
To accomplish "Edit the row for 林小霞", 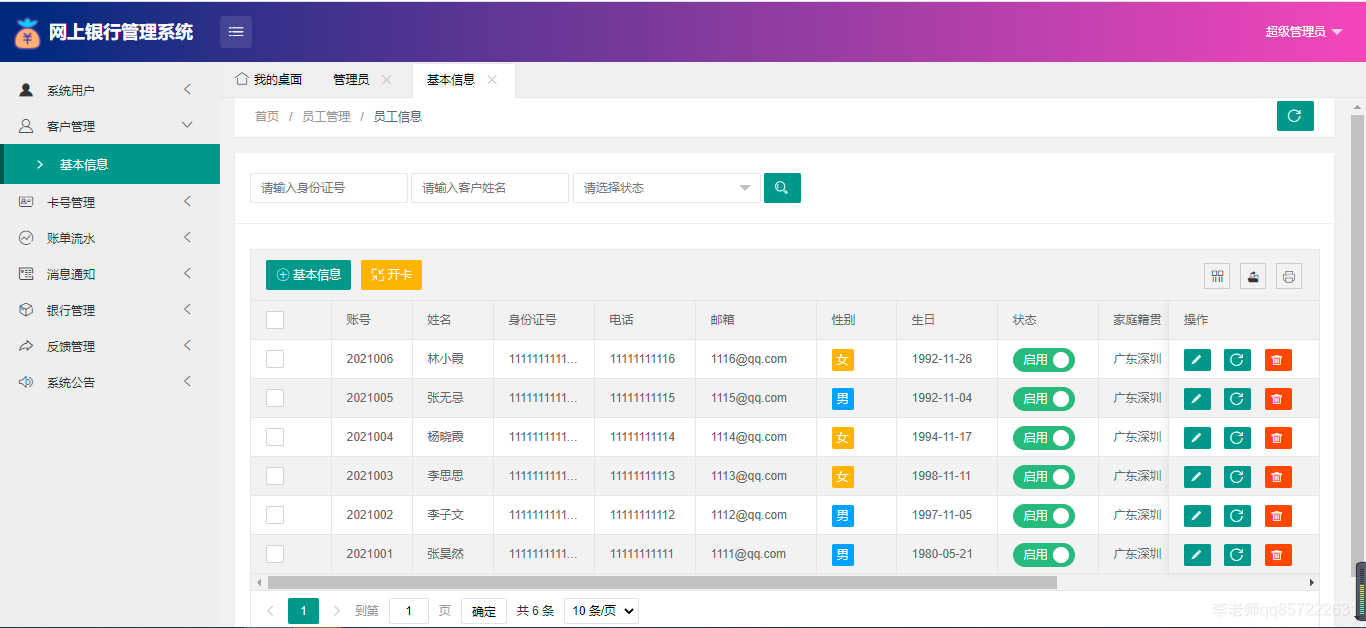I will tap(1197, 360).
